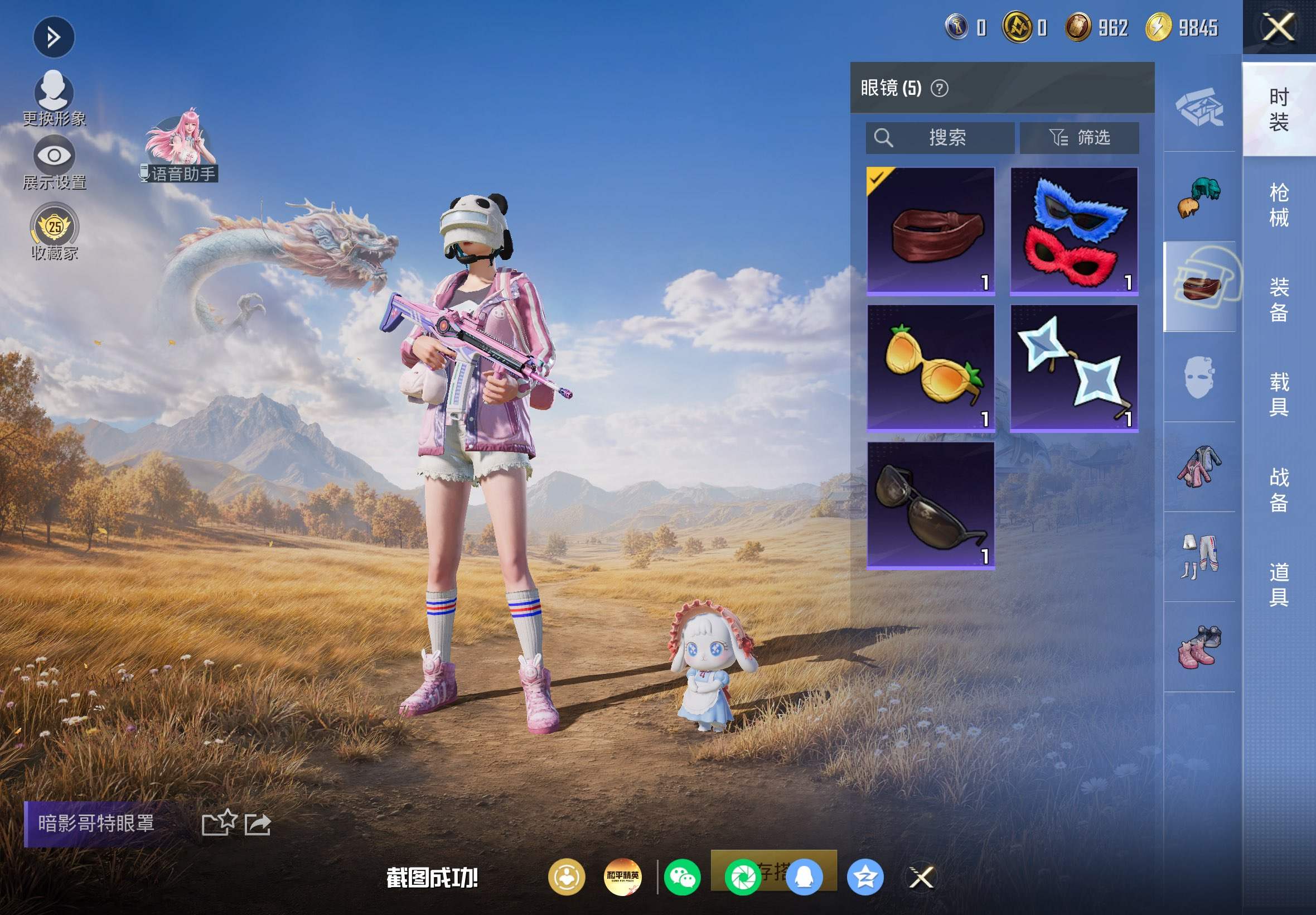
Task: Dismiss the screenshot share bar
Action: 921,877
